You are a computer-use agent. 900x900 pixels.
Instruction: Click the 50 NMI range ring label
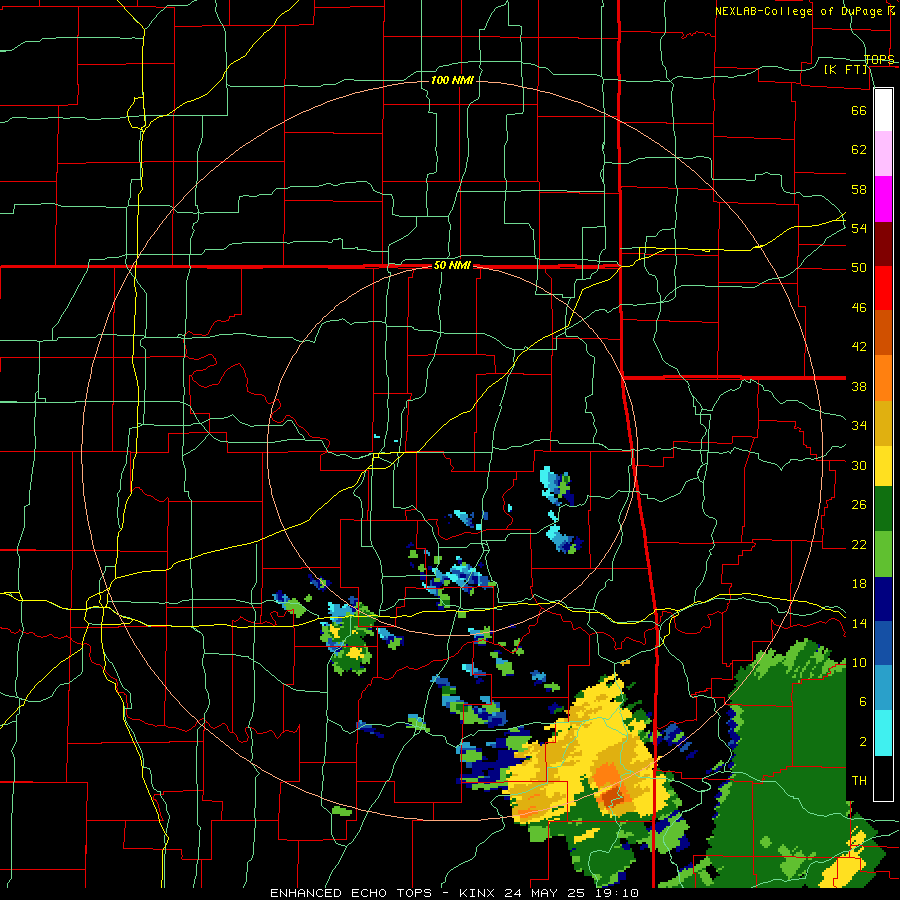pos(452,265)
